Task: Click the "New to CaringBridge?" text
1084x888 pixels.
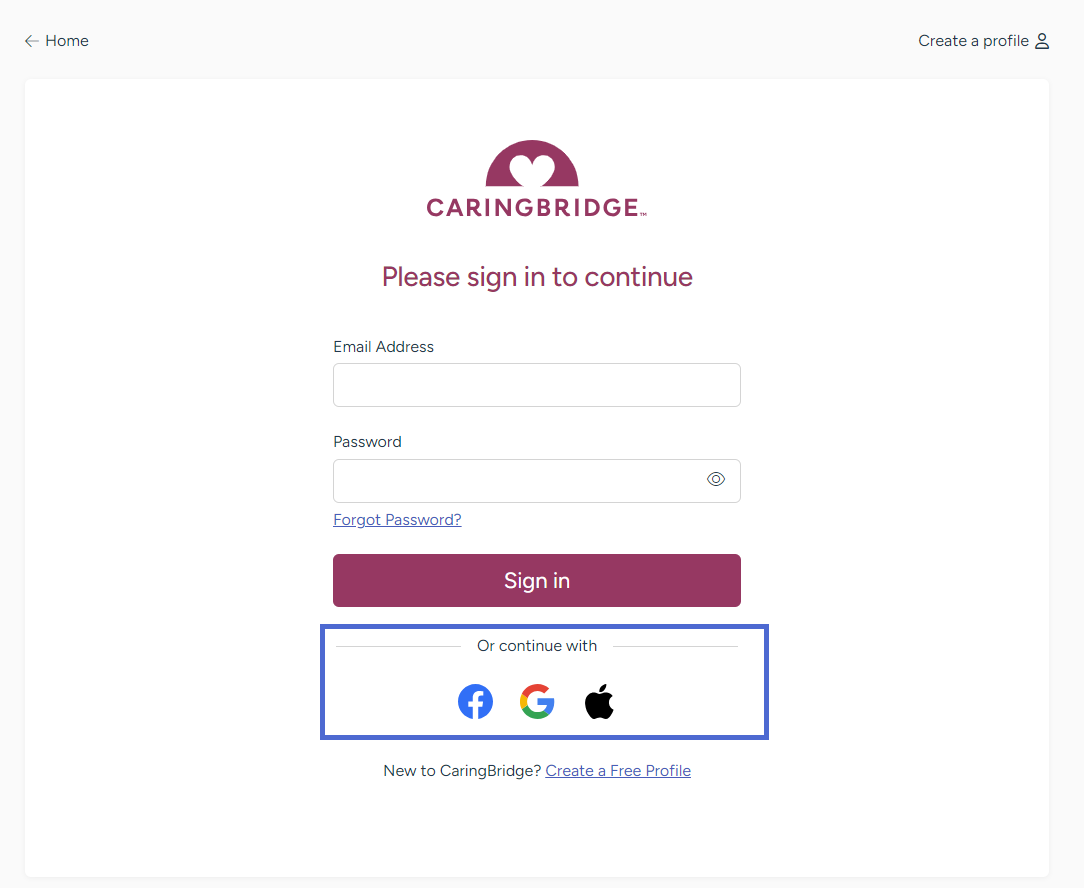Action: tap(462, 771)
